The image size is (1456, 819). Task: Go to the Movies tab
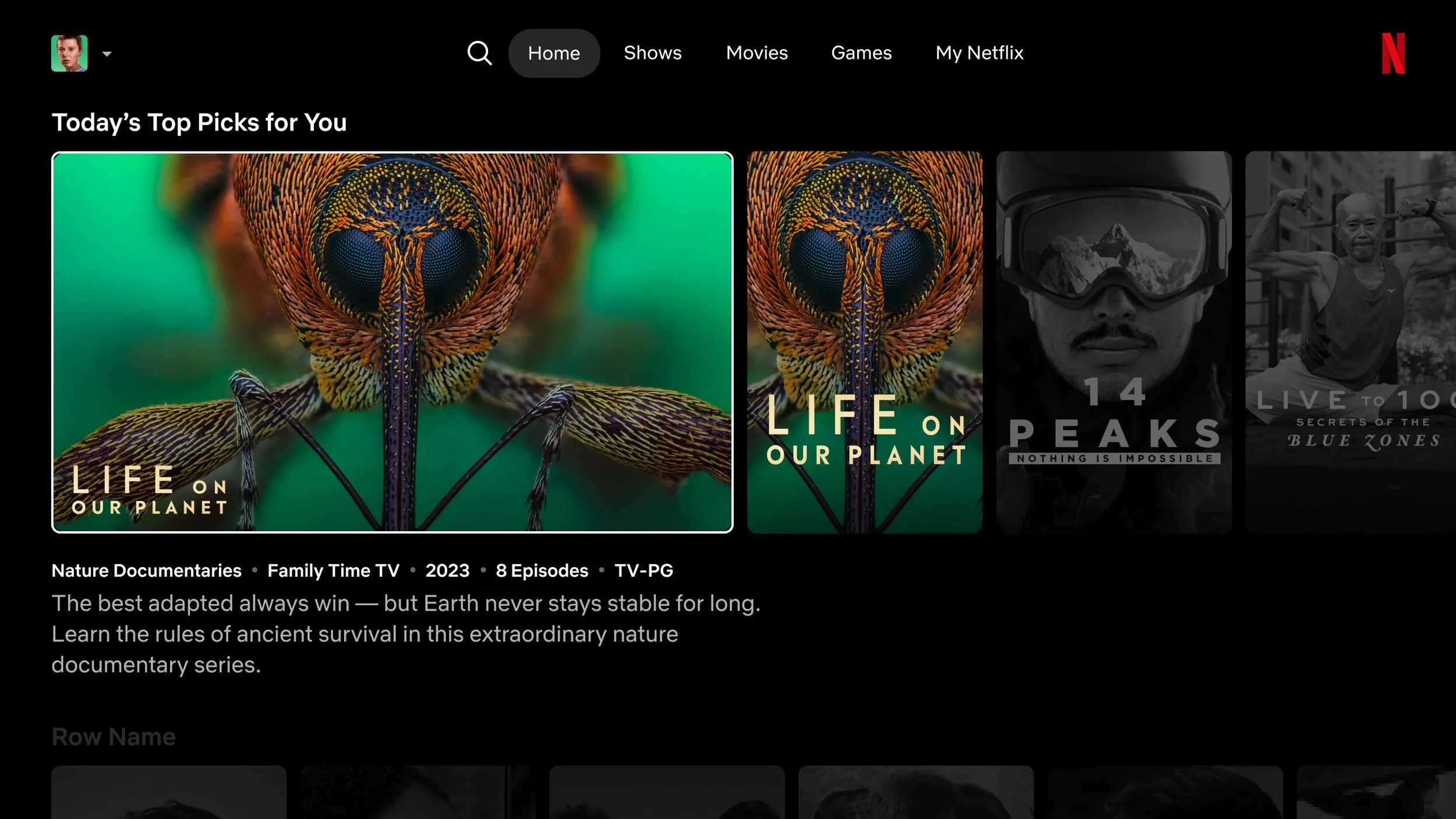757,53
